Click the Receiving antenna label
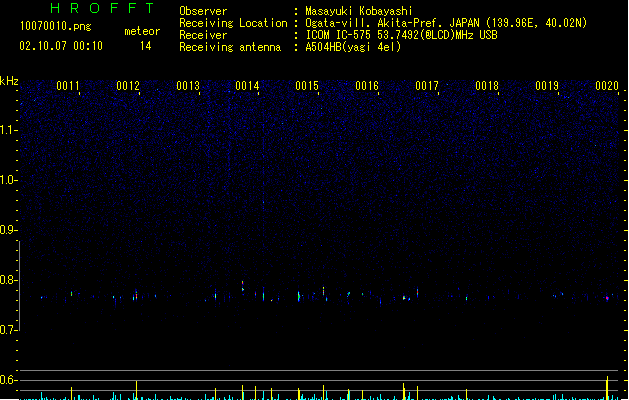Viewport: 629px width, 400px height. pos(230,47)
